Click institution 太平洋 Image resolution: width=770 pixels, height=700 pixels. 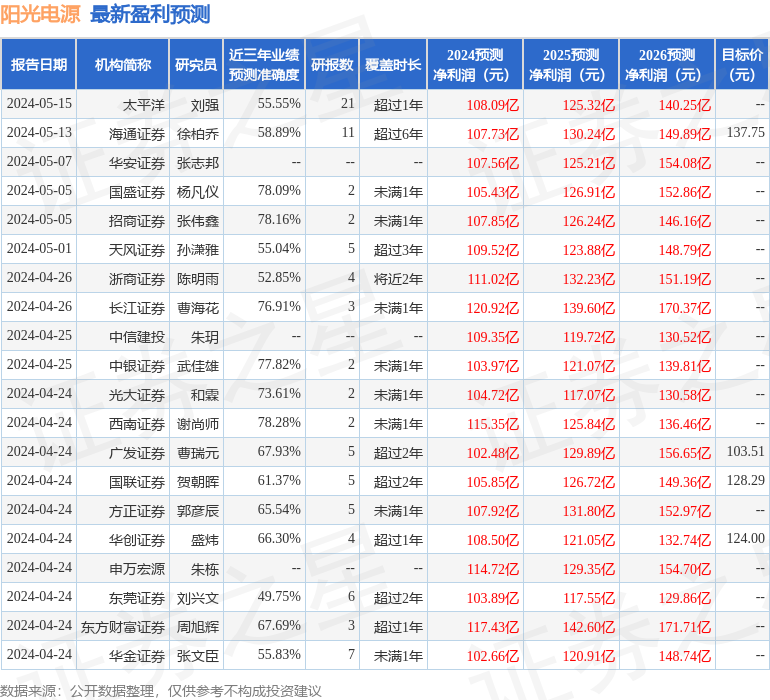click(143, 105)
